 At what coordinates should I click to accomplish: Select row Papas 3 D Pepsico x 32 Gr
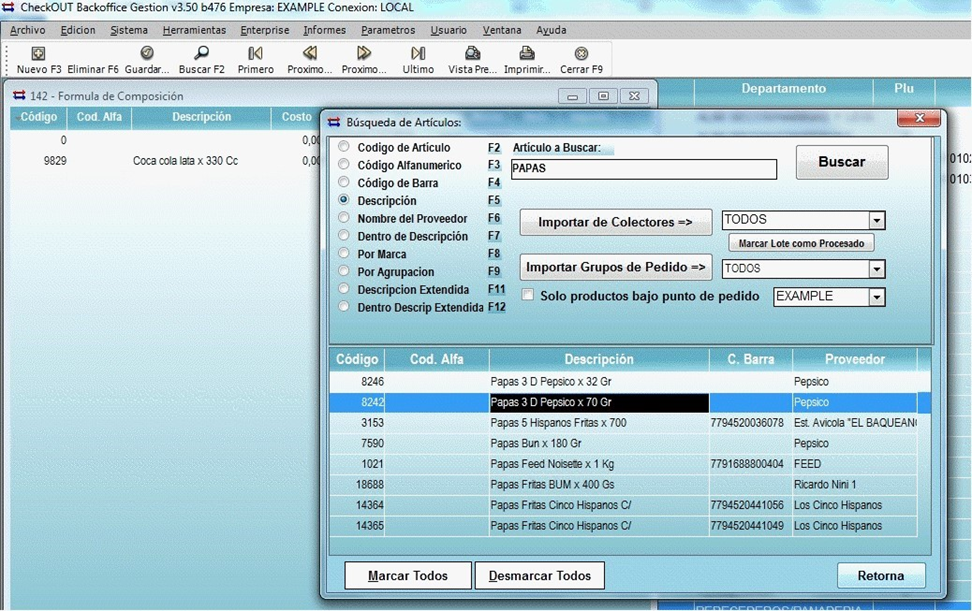[x=623, y=382]
